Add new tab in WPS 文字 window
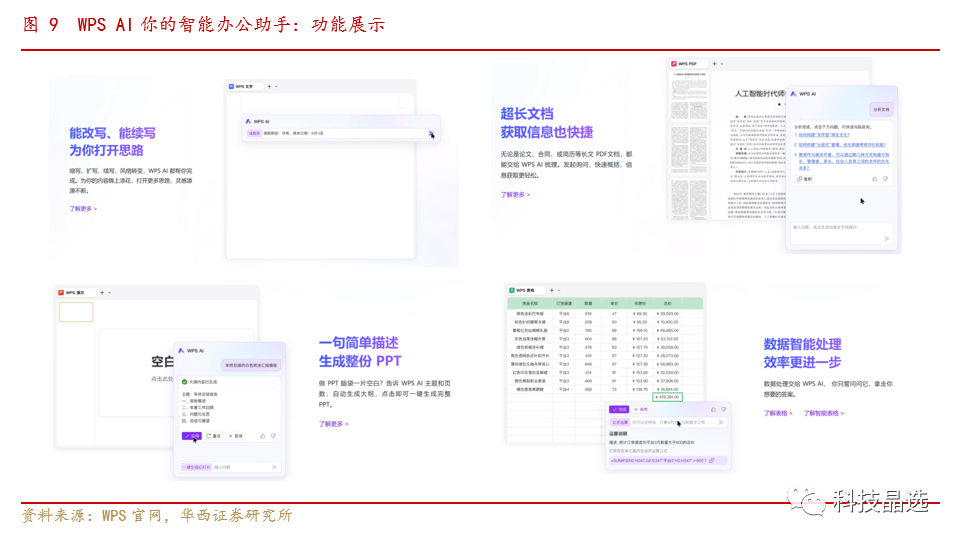Screen dimensions: 960x544 pyautogui.click(x=269, y=87)
